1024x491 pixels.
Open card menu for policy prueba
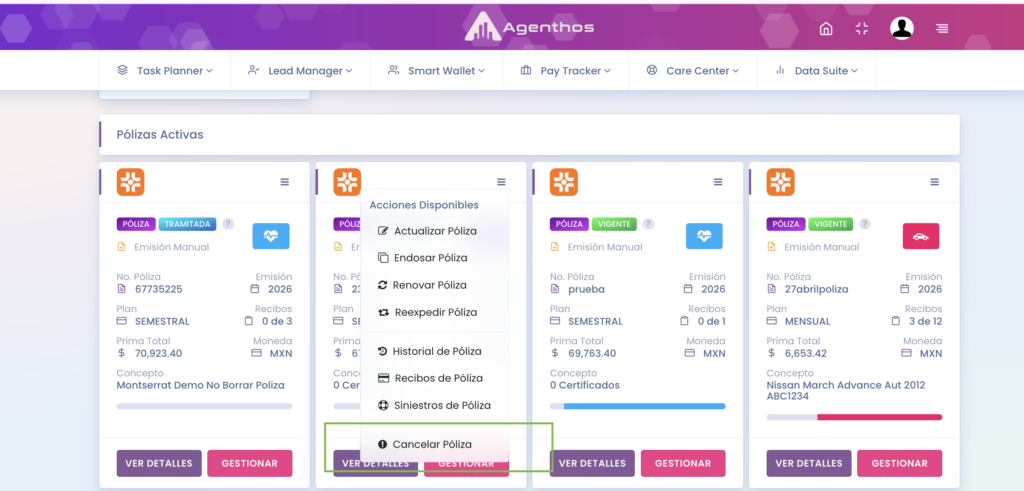[x=718, y=182]
